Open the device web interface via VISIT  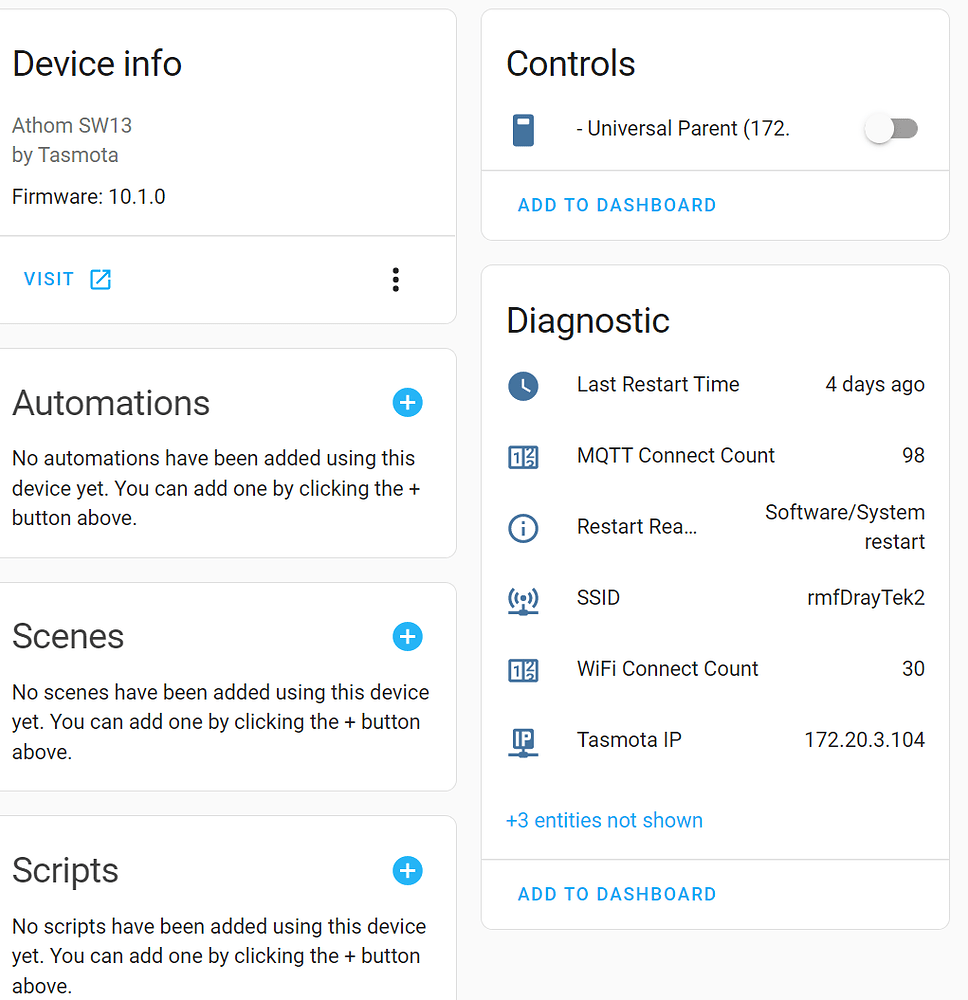pos(48,279)
